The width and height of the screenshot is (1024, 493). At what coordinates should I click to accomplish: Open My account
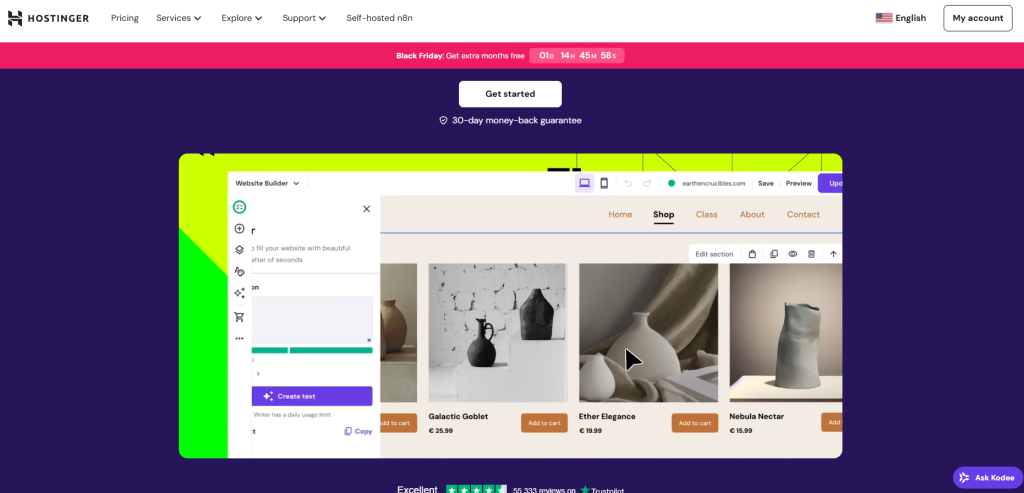pos(978,18)
